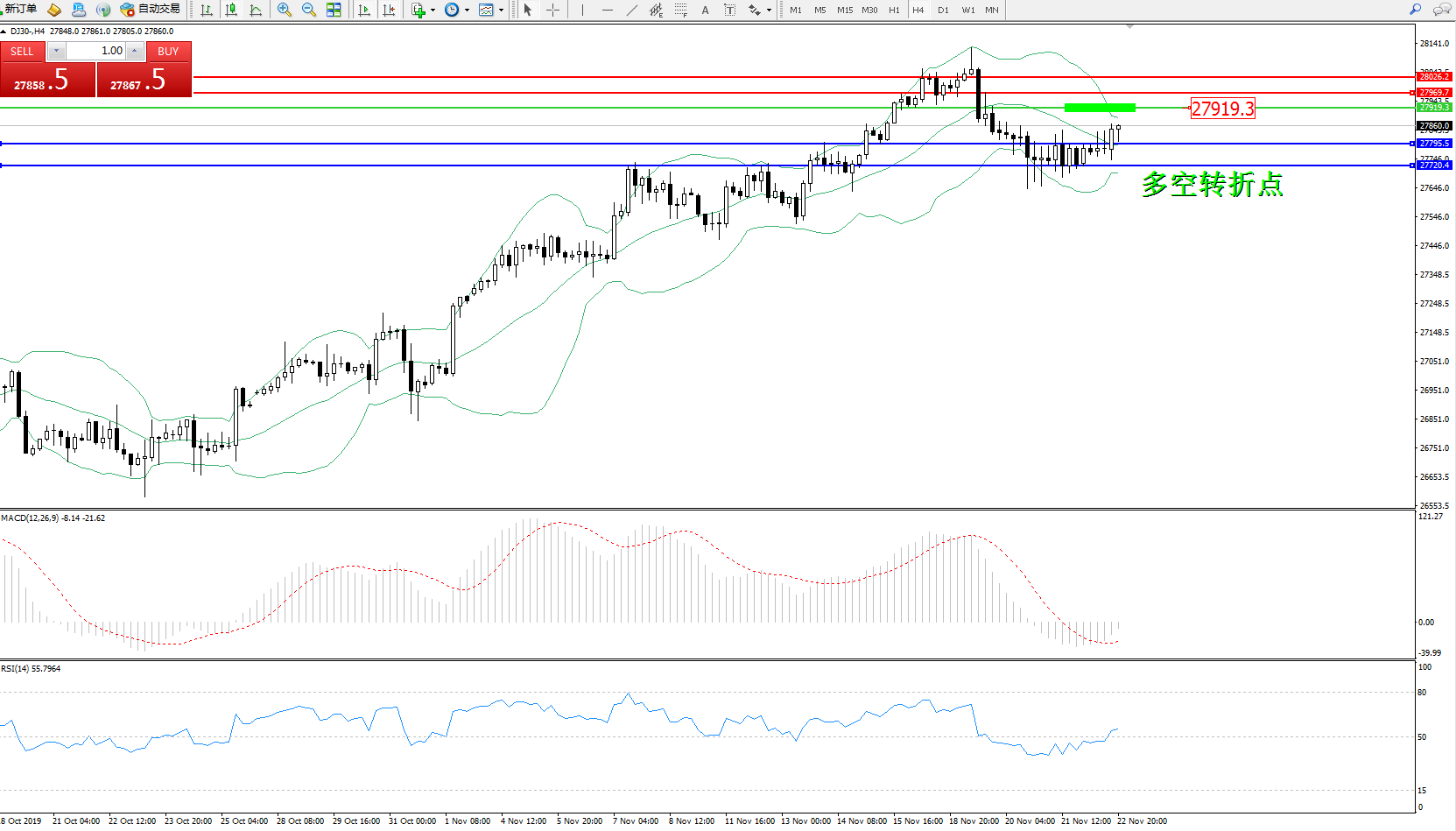Image resolution: width=1456 pixels, height=831 pixels.
Task: Select the text label tool
Action: [729, 10]
